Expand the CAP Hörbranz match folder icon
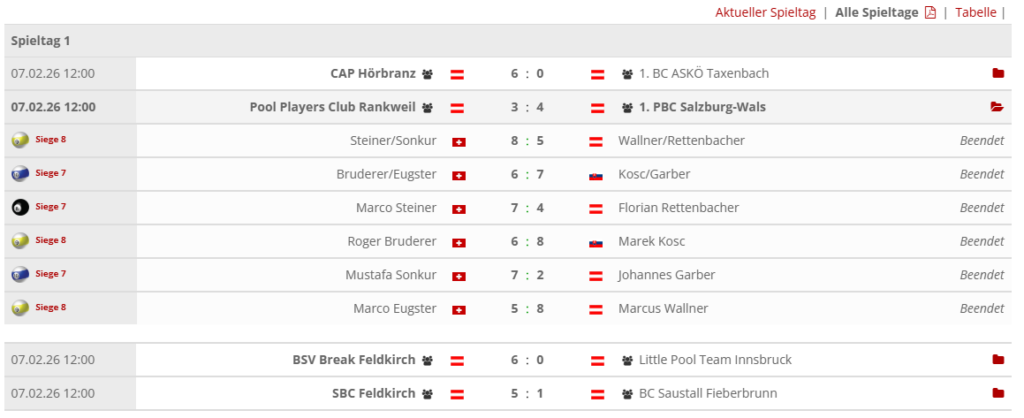 997,73
